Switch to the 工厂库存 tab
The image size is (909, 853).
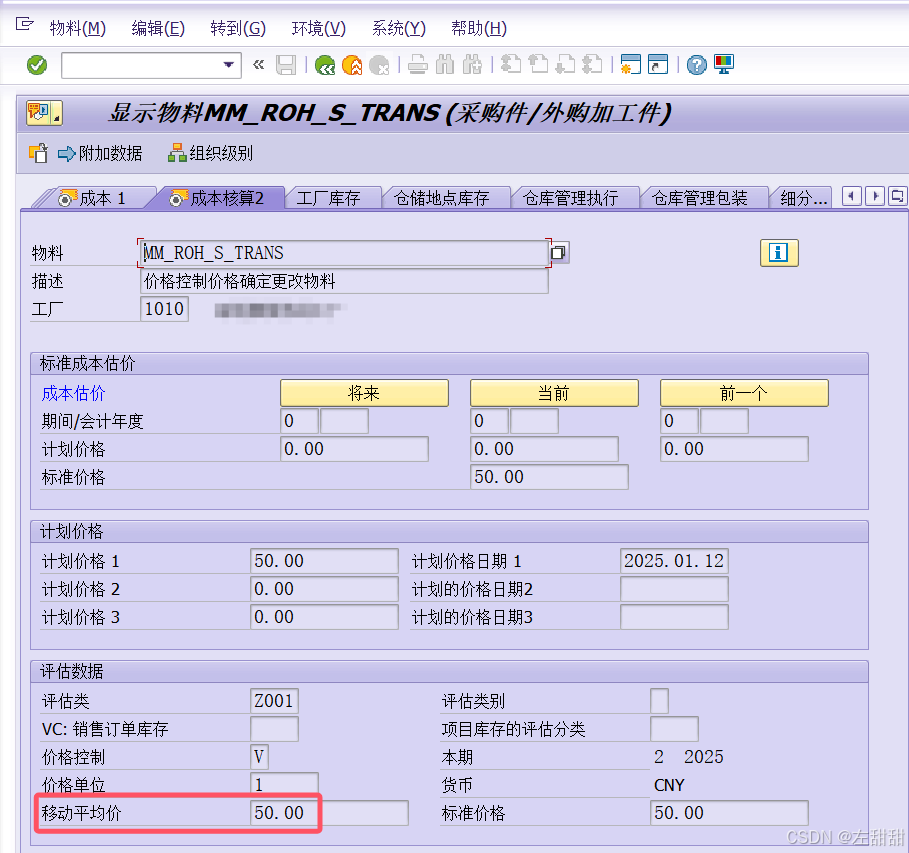click(329, 198)
